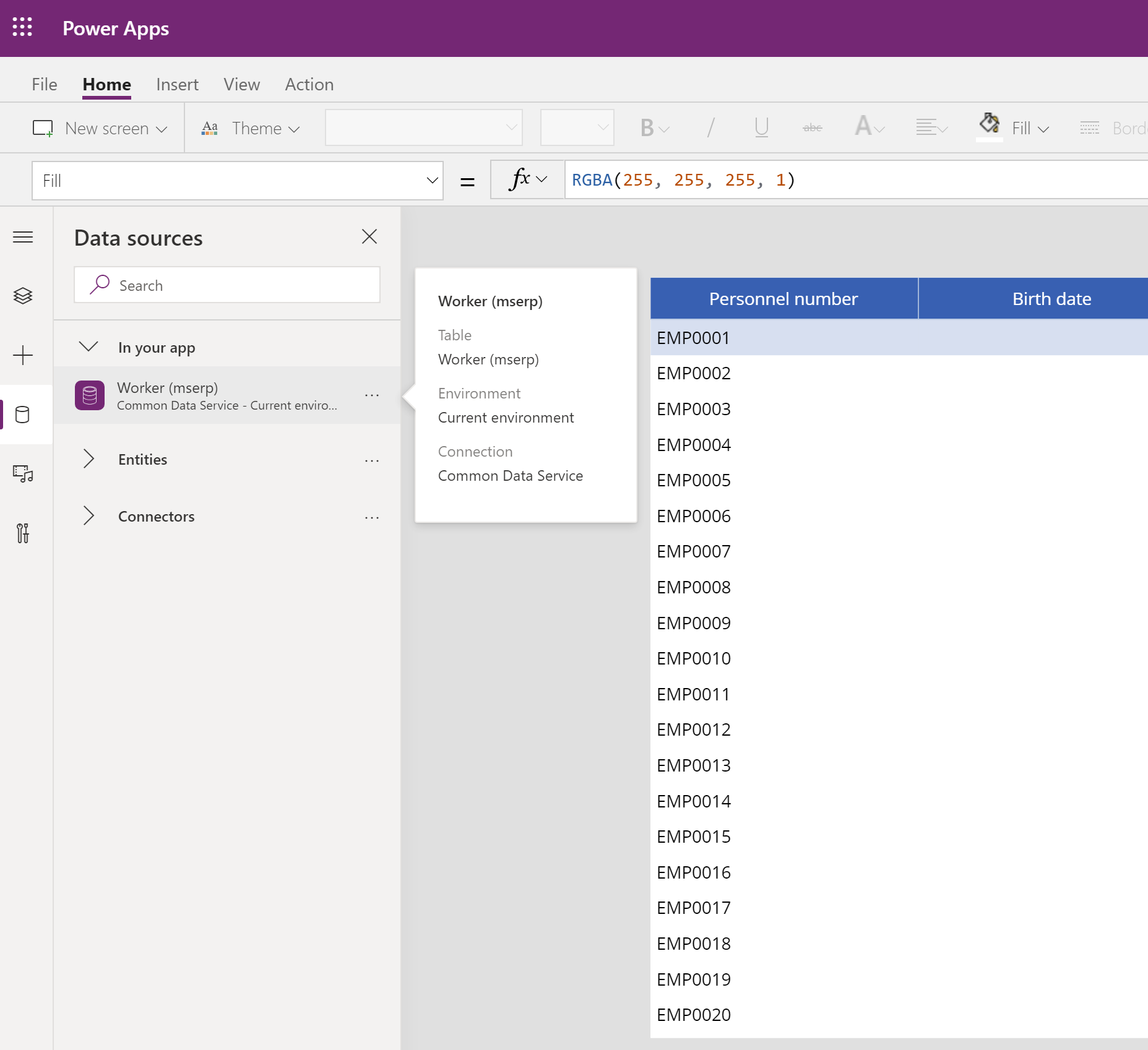Select row EMP0020

tap(899, 1015)
